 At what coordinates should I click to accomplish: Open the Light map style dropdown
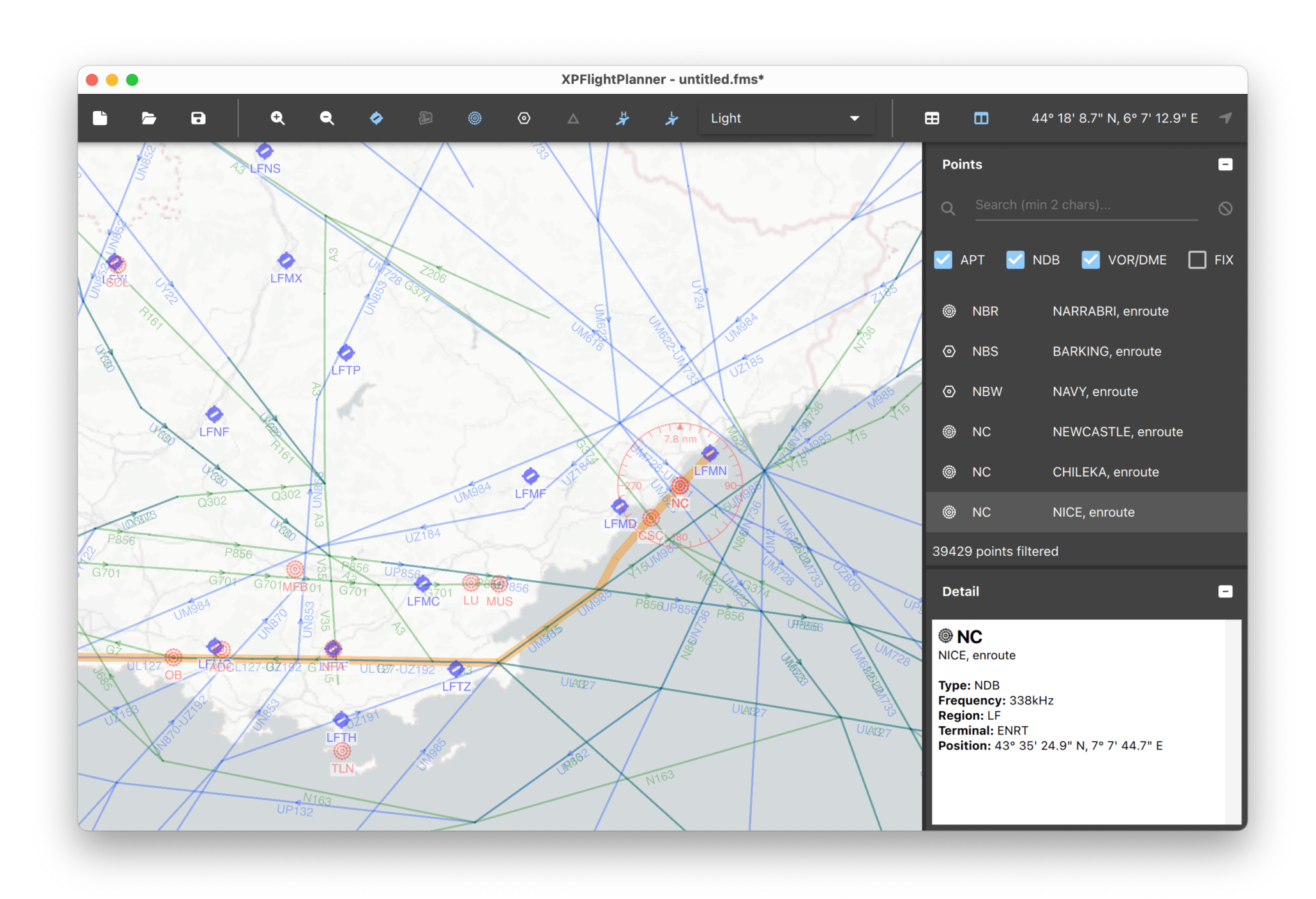(786, 118)
